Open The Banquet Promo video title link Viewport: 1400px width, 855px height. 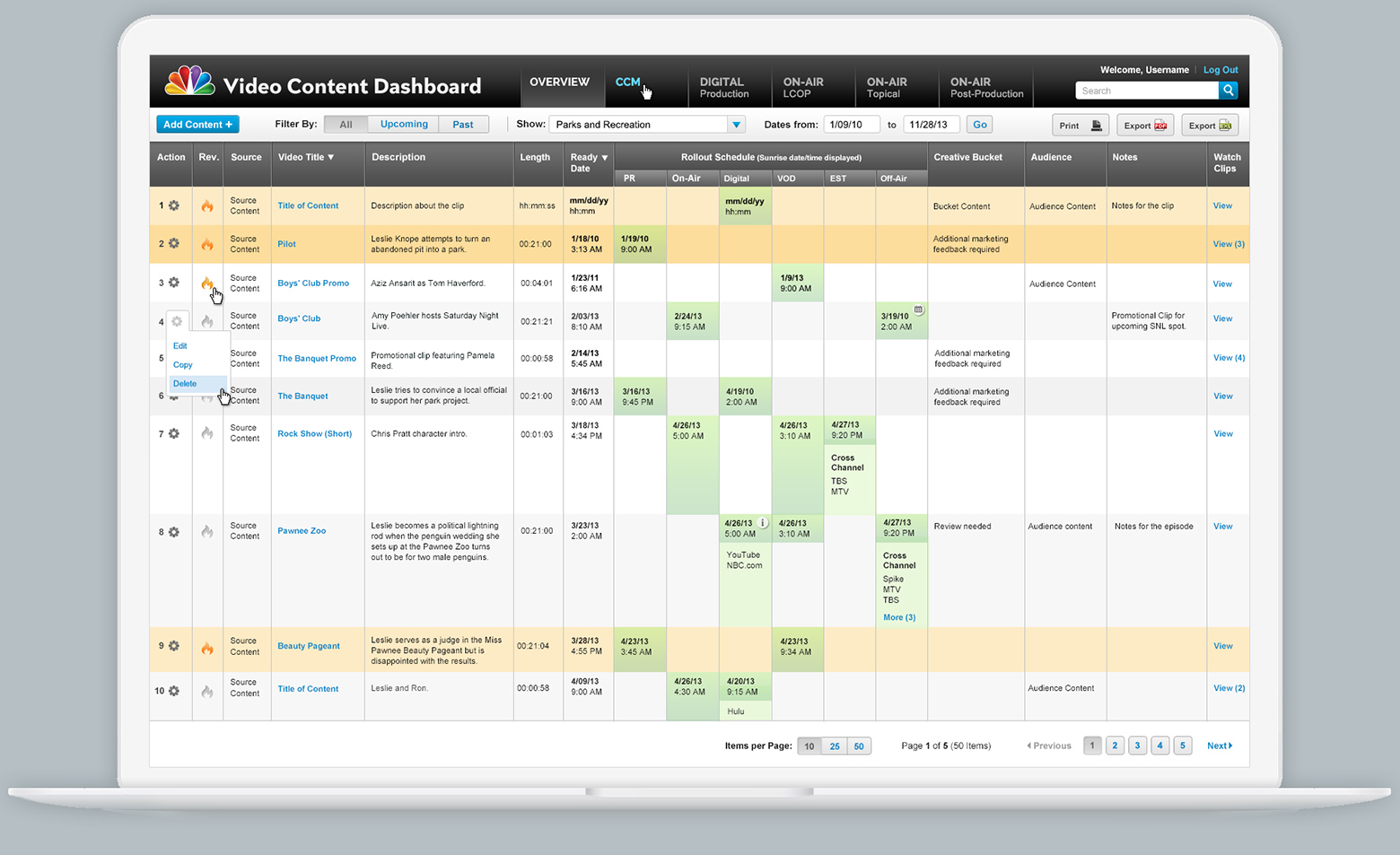pos(317,358)
